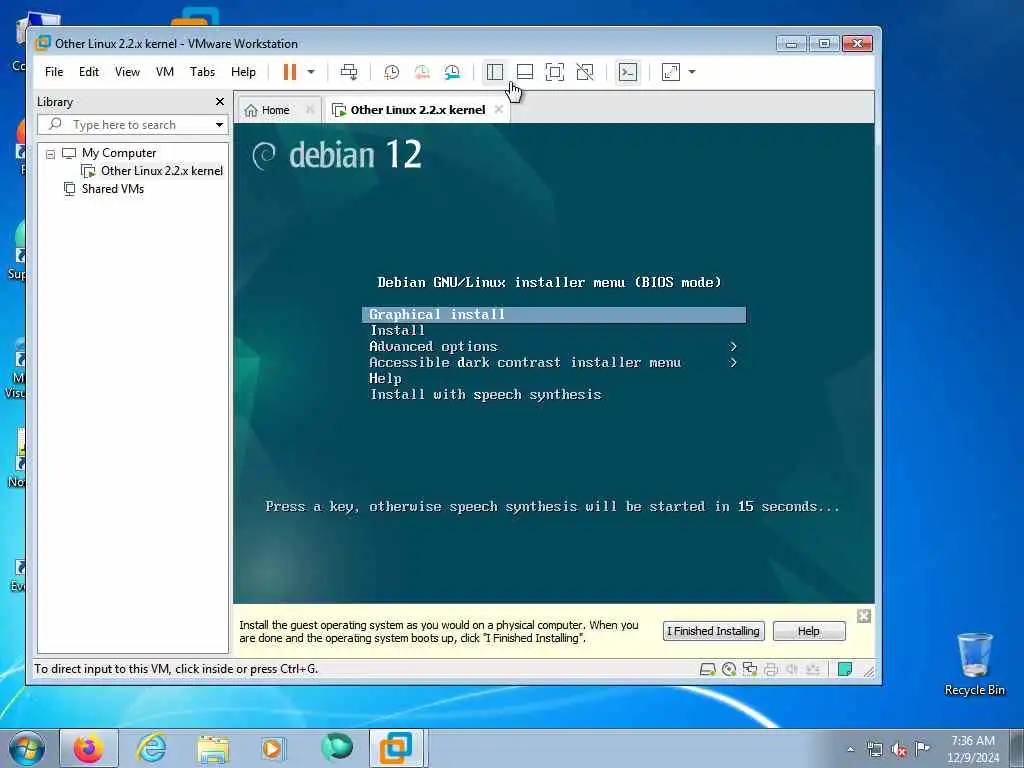Collapse the My Computer tree node
The height and width of the screenshot is (768, 1024).
point(50,154)
